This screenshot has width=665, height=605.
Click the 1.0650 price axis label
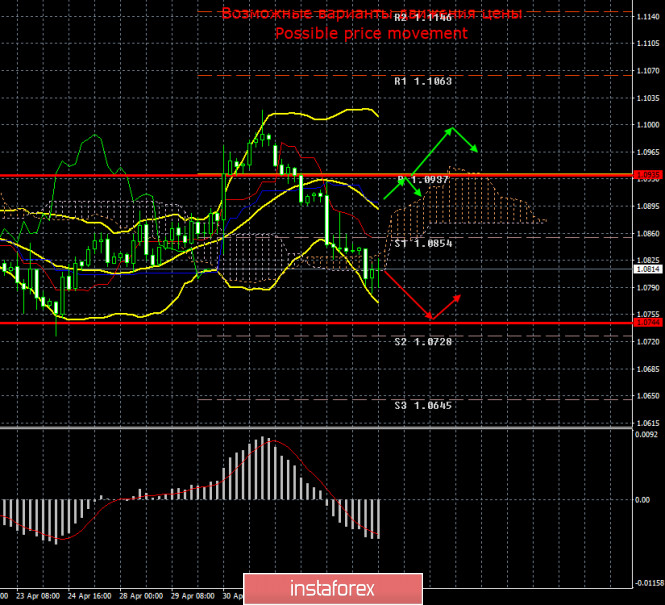(648, 396)
